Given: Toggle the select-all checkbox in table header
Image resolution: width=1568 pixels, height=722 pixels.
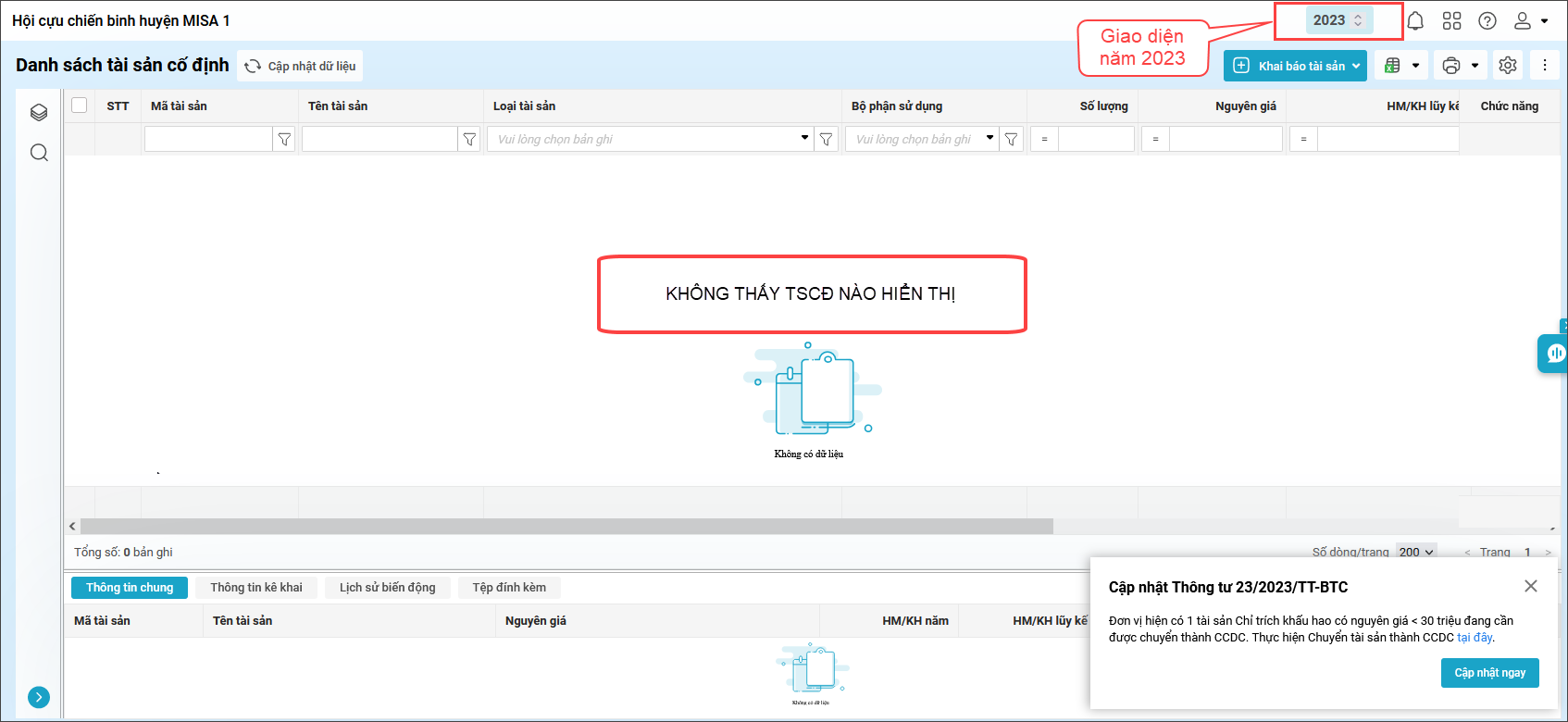Looking at the screenshot, I should point(80,106).
